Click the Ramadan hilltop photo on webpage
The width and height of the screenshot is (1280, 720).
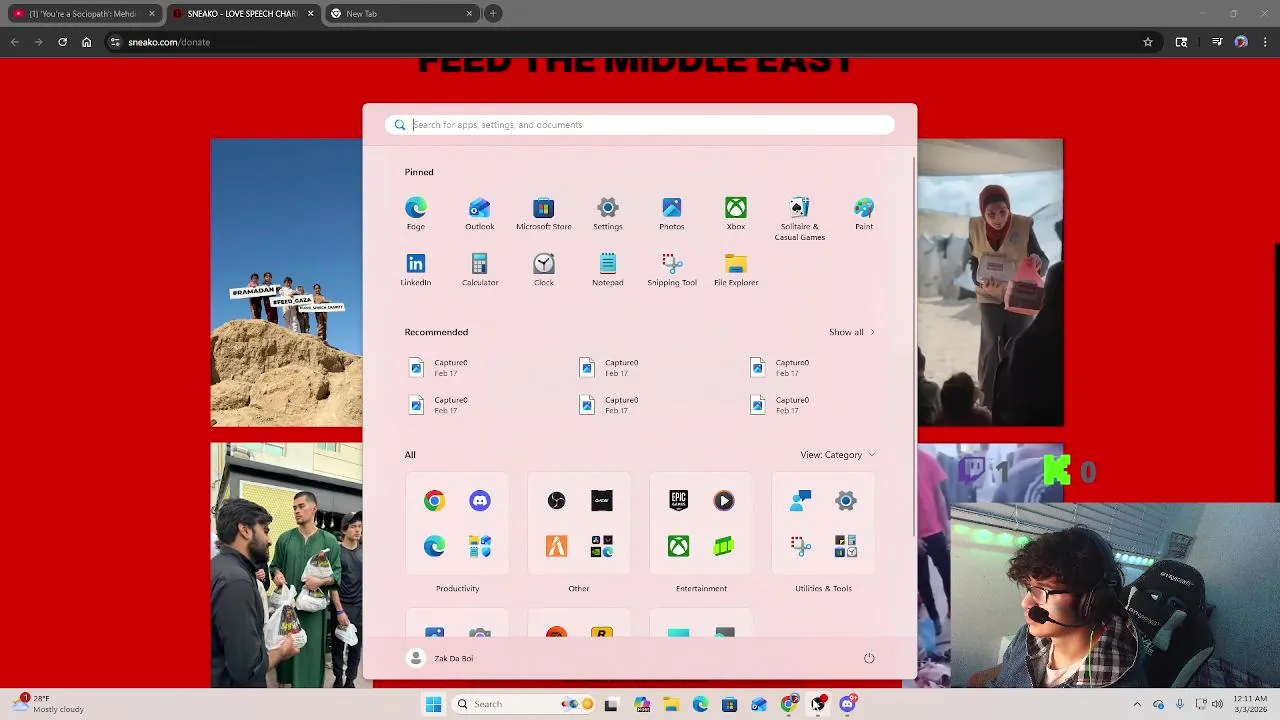click(286, 283)
